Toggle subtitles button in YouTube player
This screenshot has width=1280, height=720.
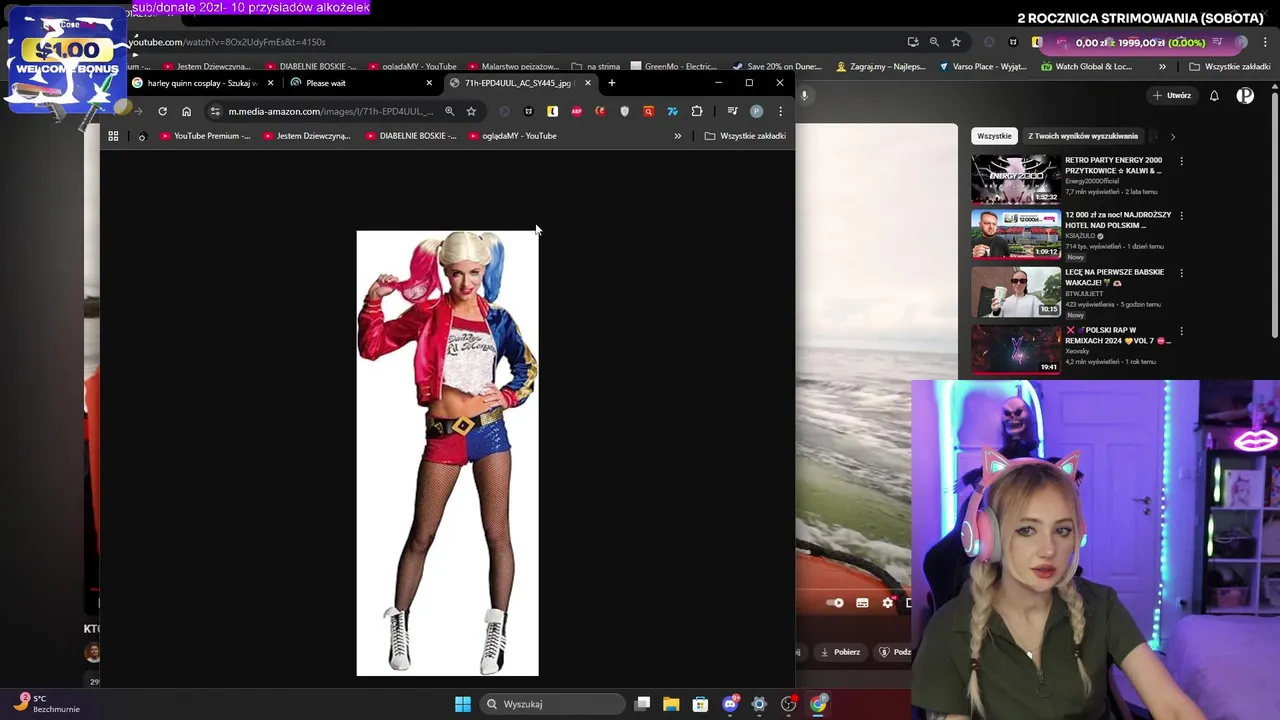[x=862, y=603]
